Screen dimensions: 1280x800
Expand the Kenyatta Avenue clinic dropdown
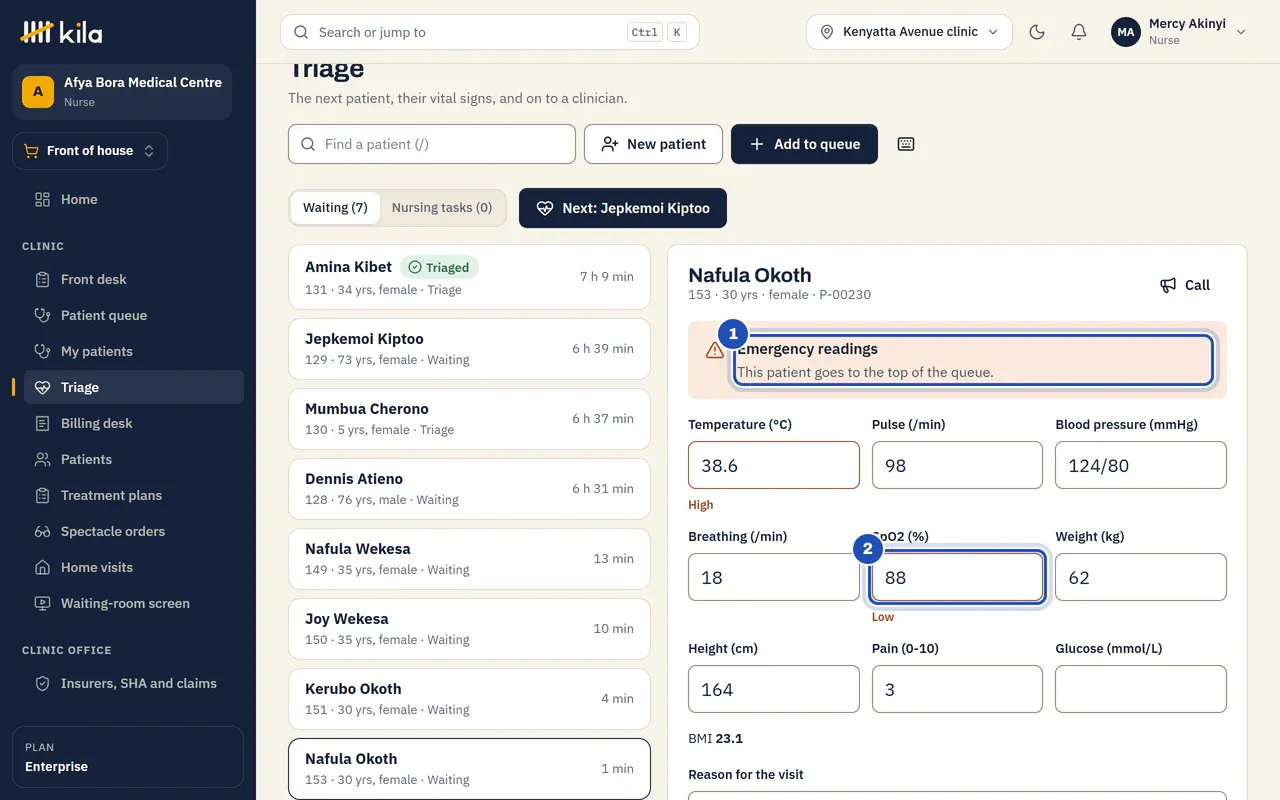coord(909,32)
